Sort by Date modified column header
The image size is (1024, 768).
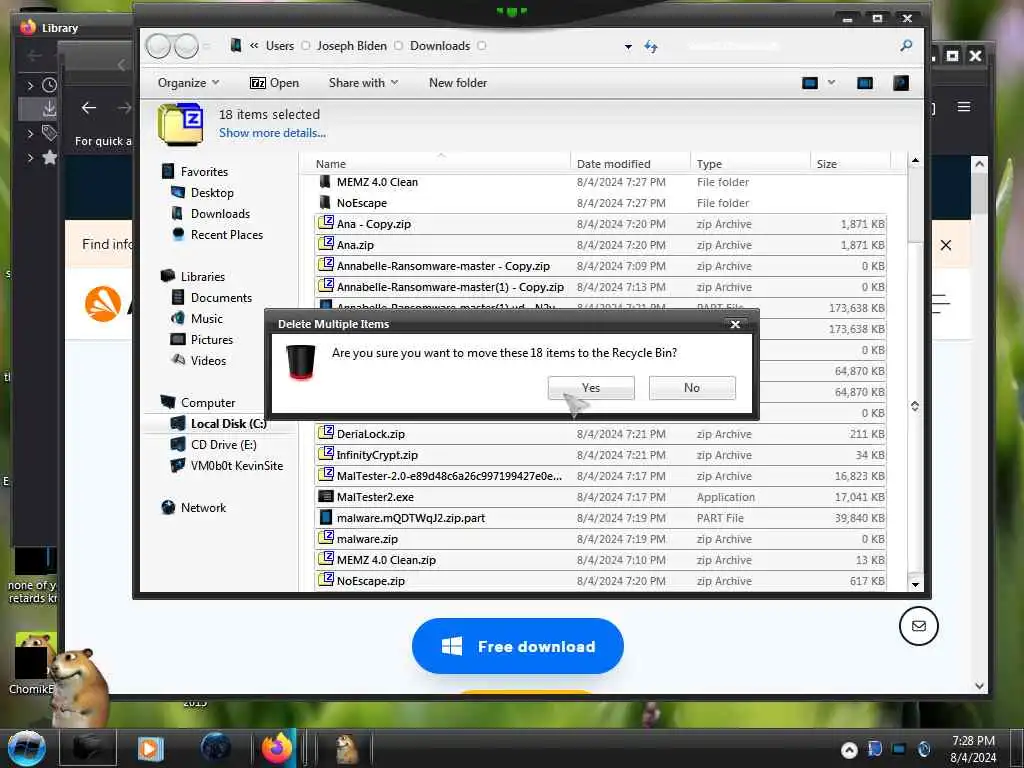coord(613,164)
